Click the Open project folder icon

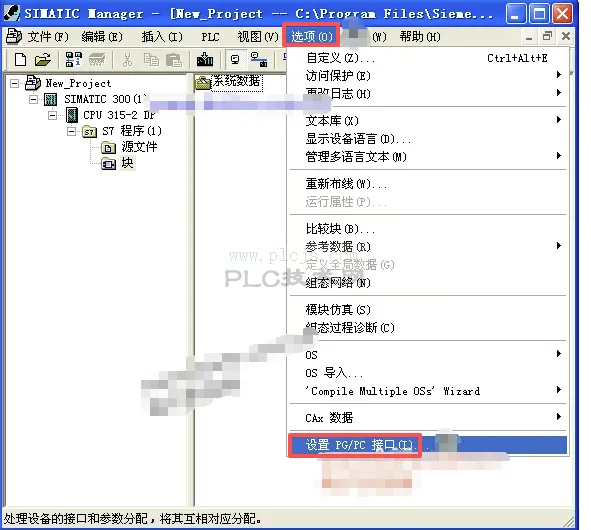(43, 60)
